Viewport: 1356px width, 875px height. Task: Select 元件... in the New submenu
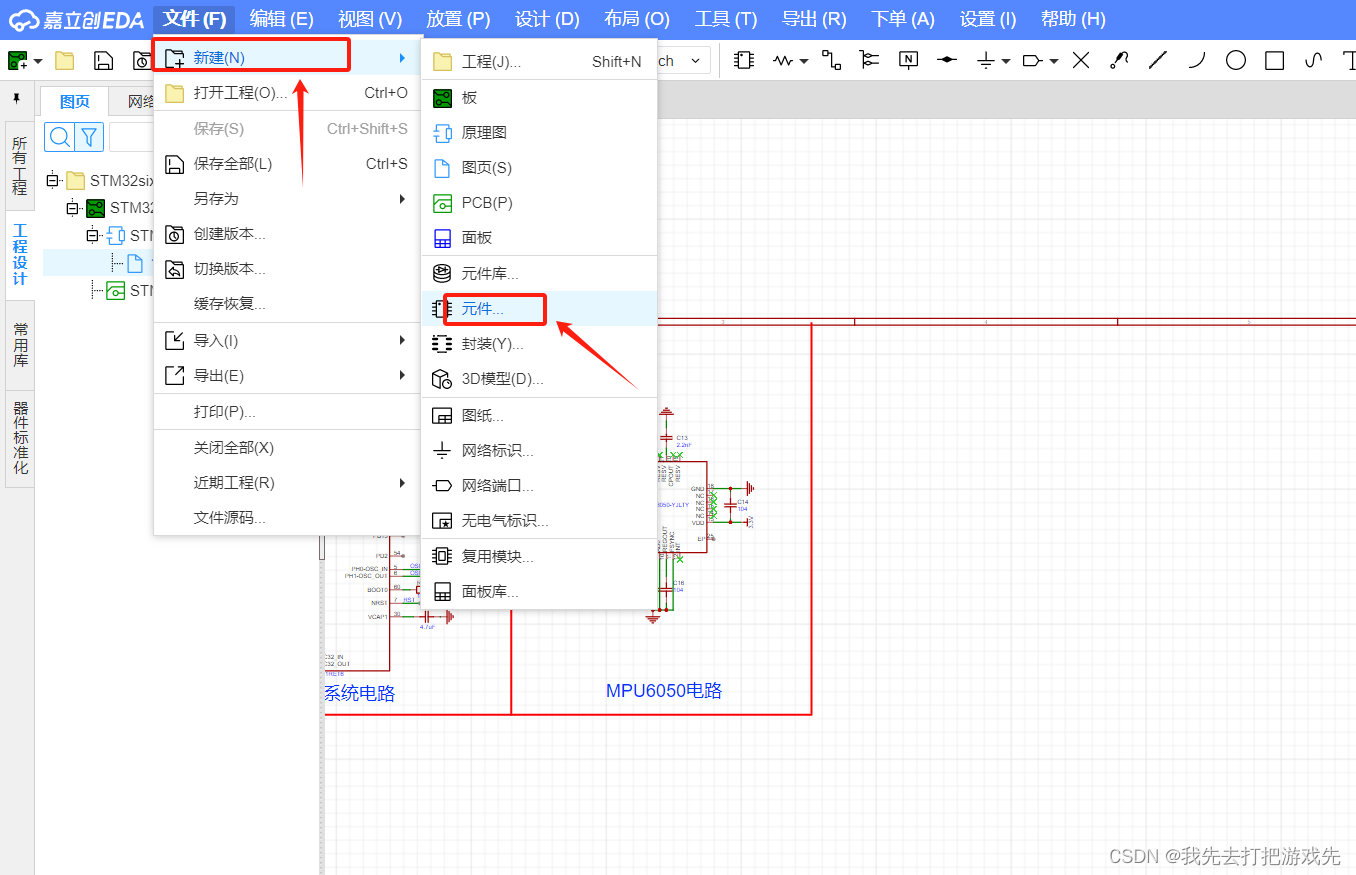pyautogui.click(x=539, y=309)
